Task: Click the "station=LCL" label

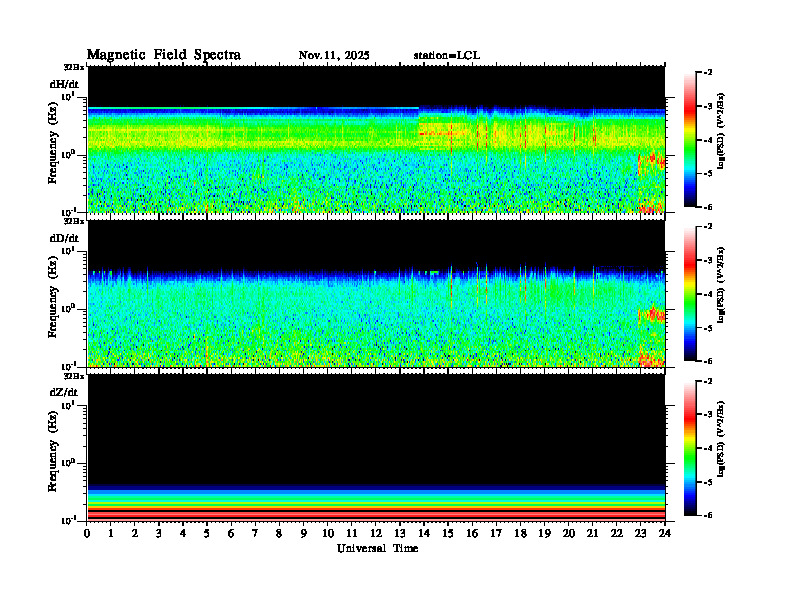Action: [447, 56]
